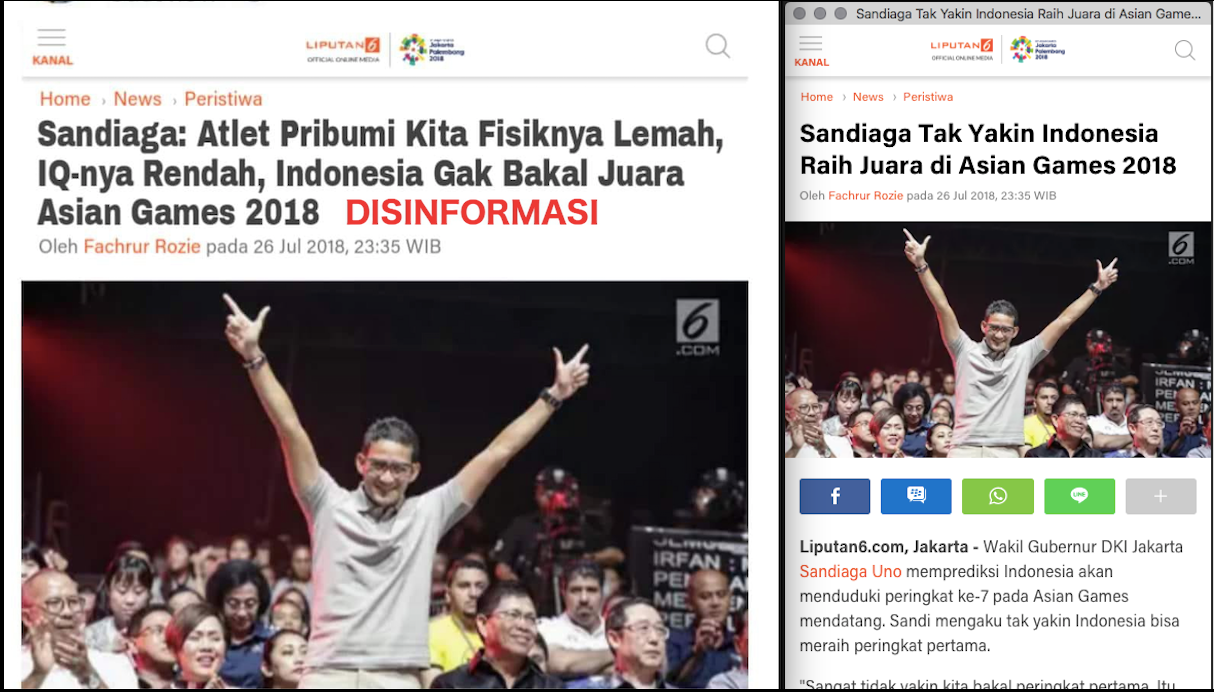Image resolution: width=1214 pixels, height=692 pixels.
Task: Open author Fachrur Rozie link in right window
Action: (x=865, y=196)
